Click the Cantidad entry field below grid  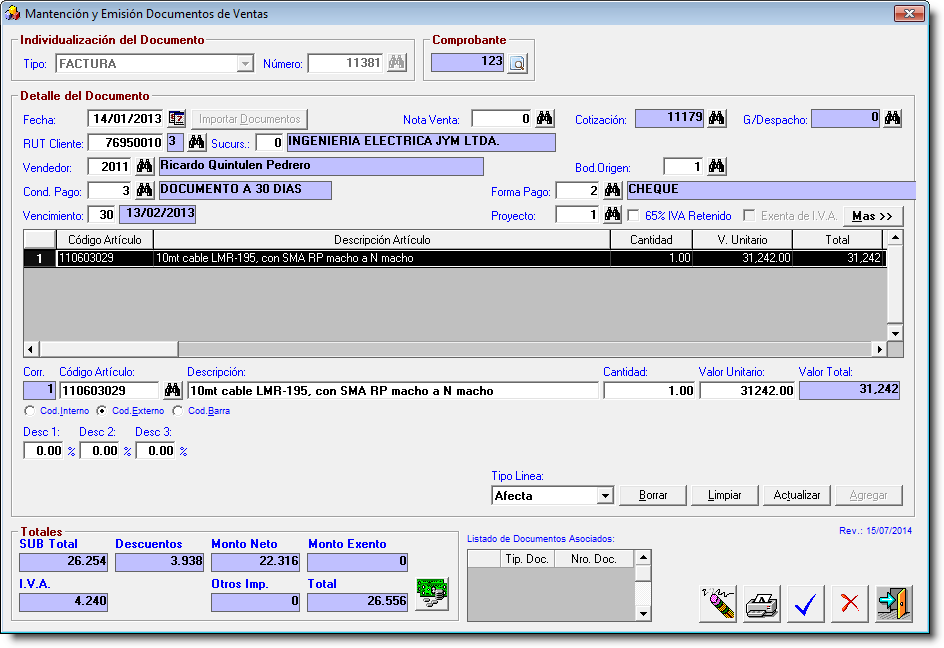[x=649, y=391]
